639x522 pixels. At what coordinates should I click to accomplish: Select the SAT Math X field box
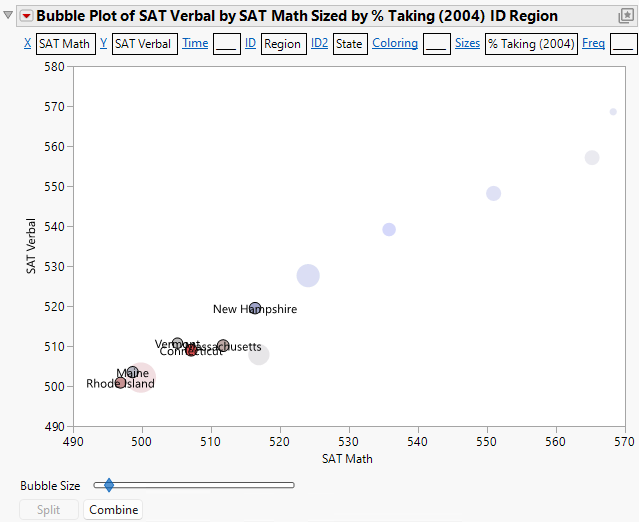(65, 44)
